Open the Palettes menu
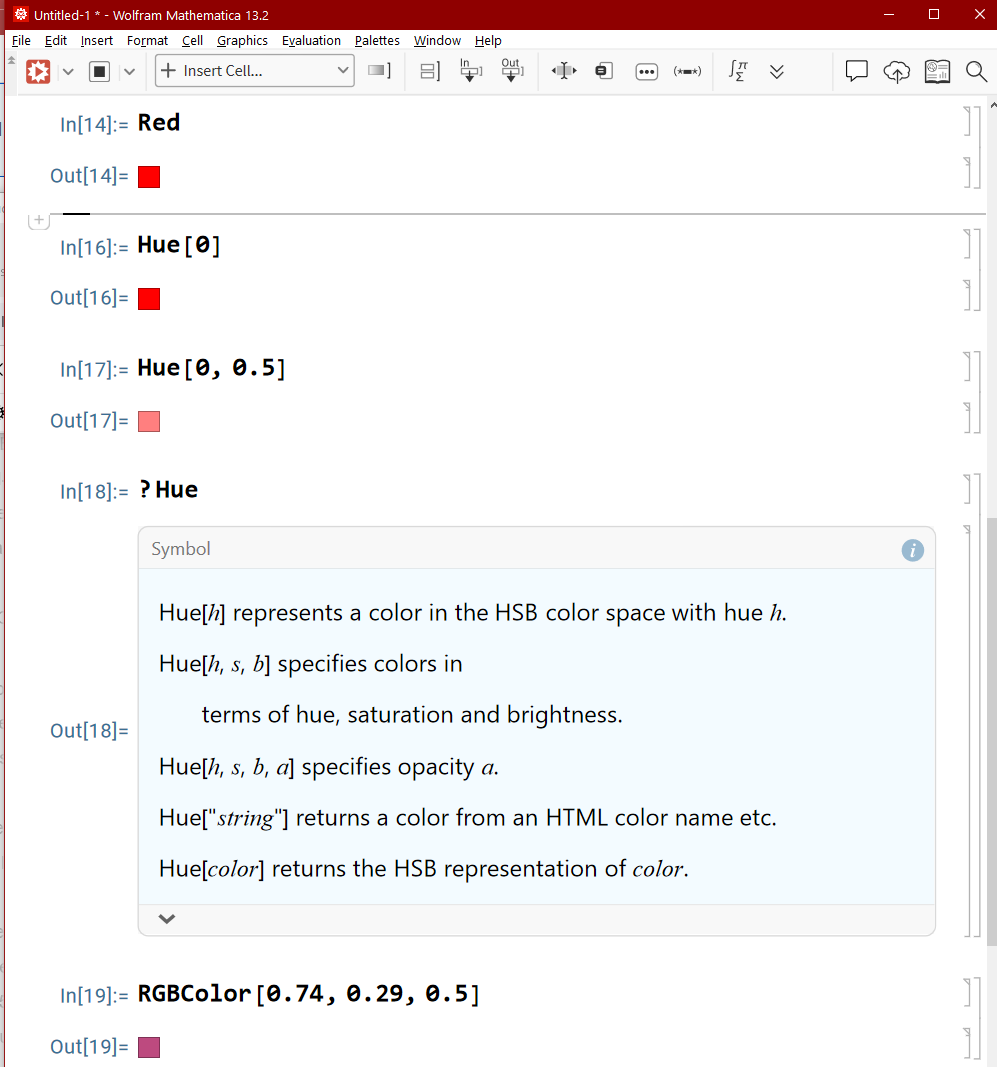The image size is (997, 1067). click(377, 40)
